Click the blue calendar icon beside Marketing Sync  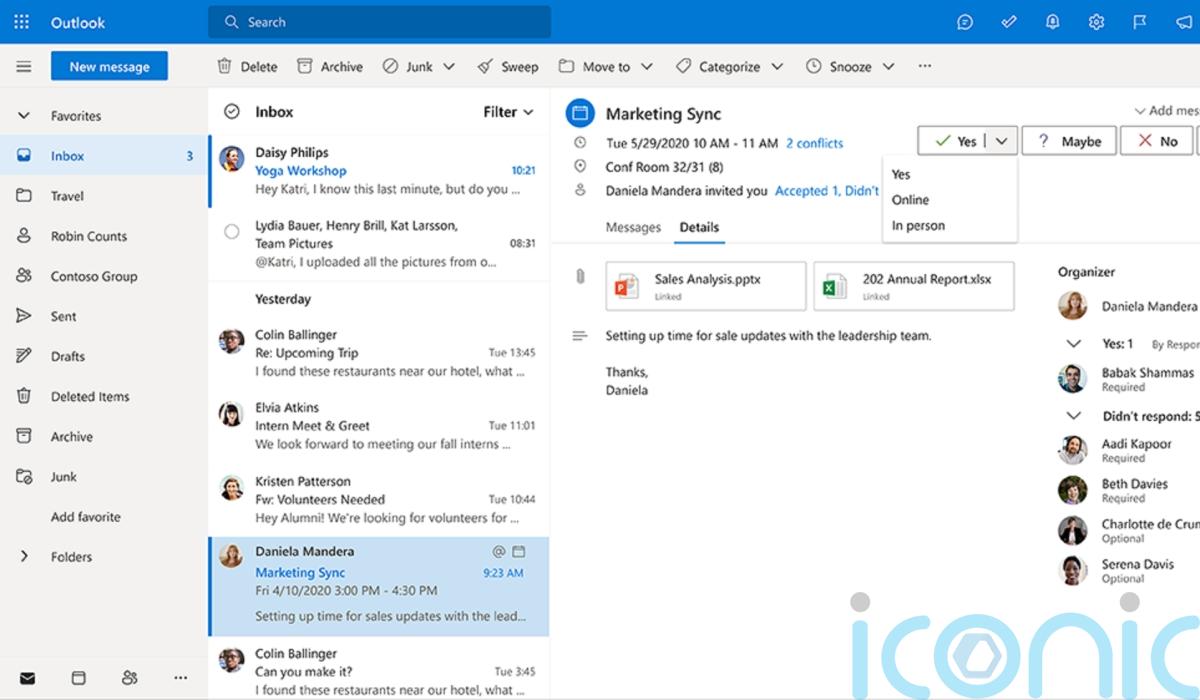pos(580,113)
